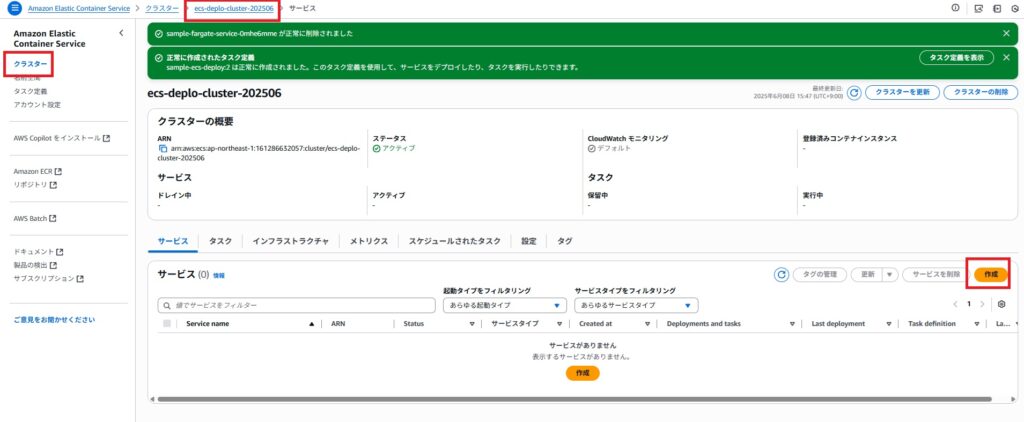This screenshot has width=1024, height=422.
Task: Switch to the タスク tab
Action: [x=220, y=241]
